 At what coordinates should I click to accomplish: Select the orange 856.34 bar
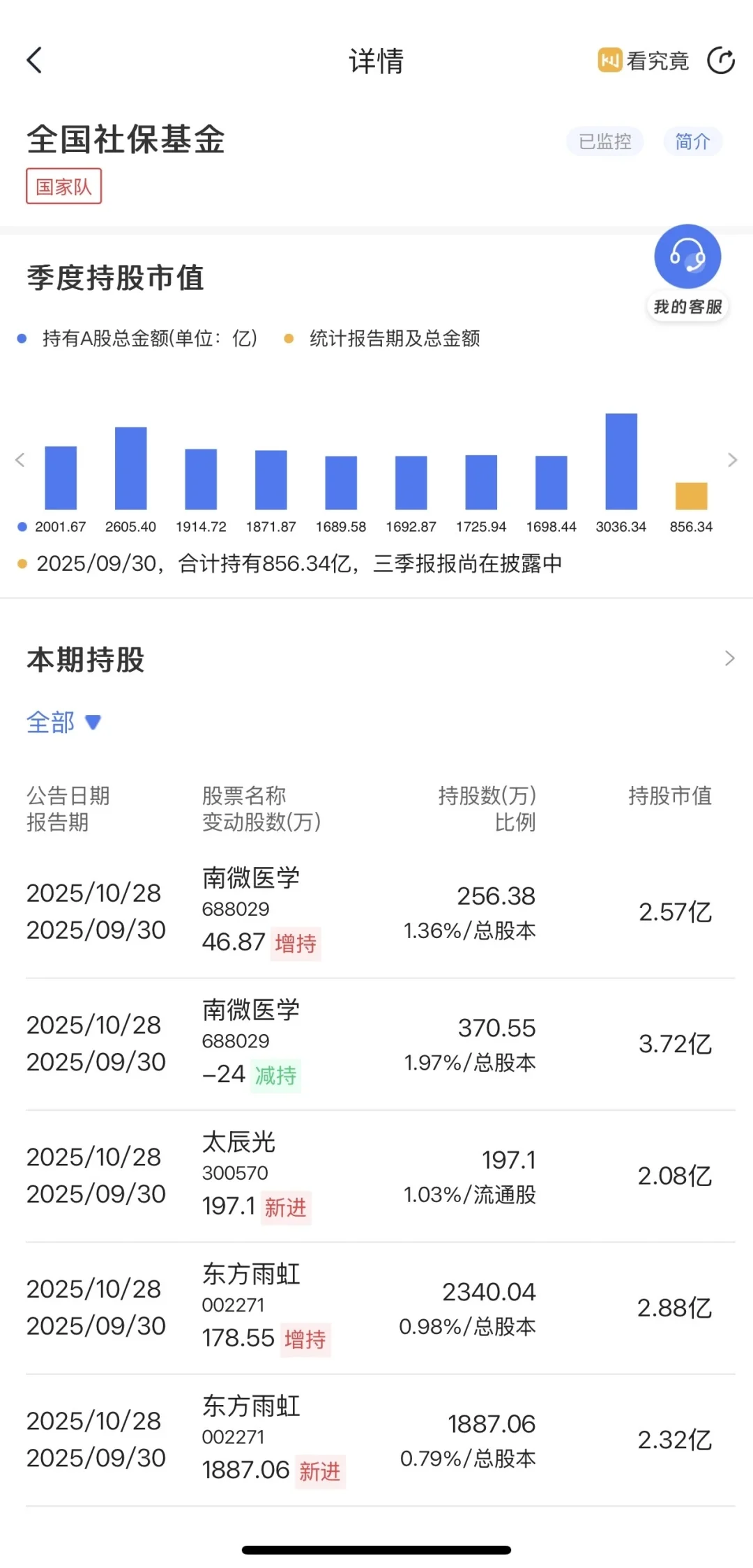point(692,495)
